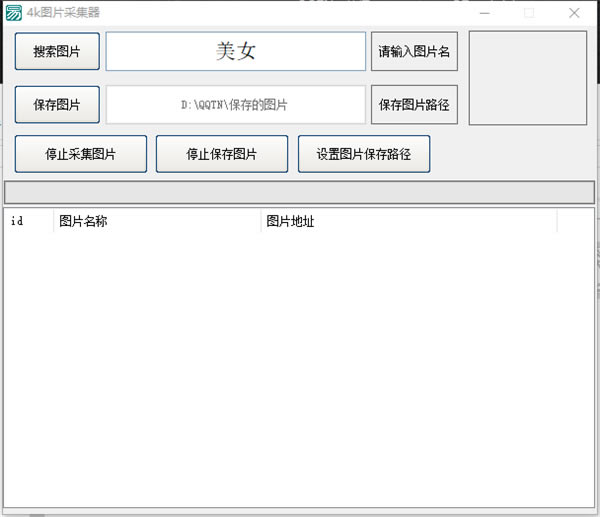Click the D:\QQTN save path field
Image resolution: width=600 pixels, height=517 pixels.
(x=236, y=105)
